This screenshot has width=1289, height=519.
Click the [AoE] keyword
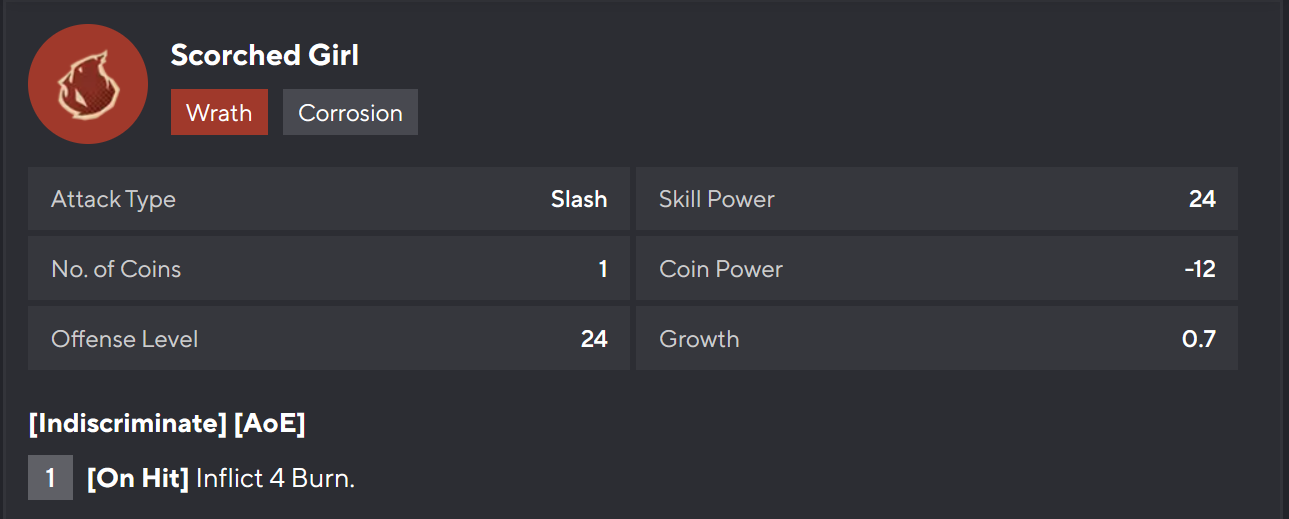pos(269,424)
